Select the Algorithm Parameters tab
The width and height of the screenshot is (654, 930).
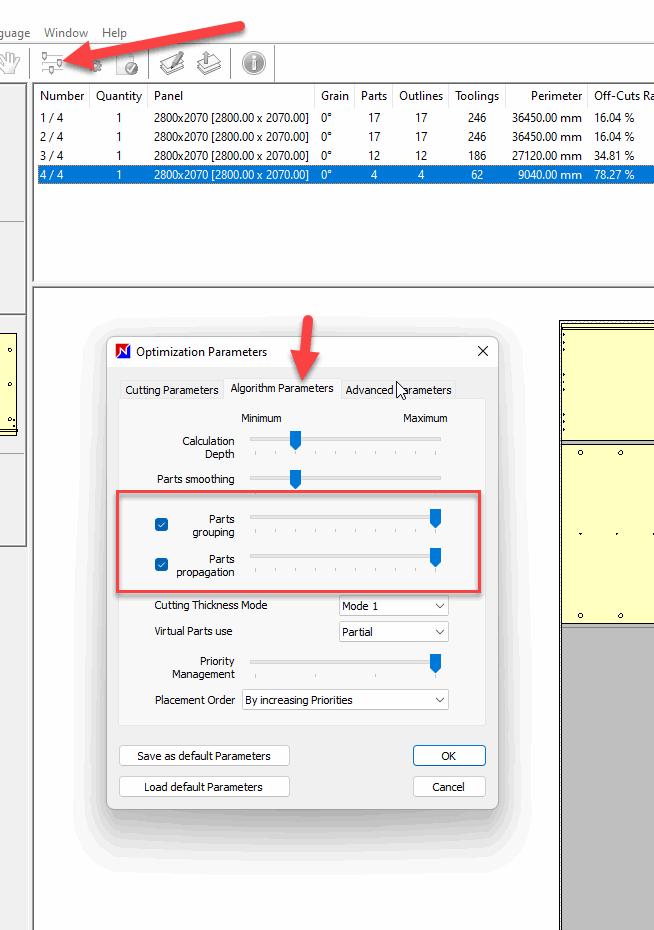pyautogui.click(x=282, y=388)
